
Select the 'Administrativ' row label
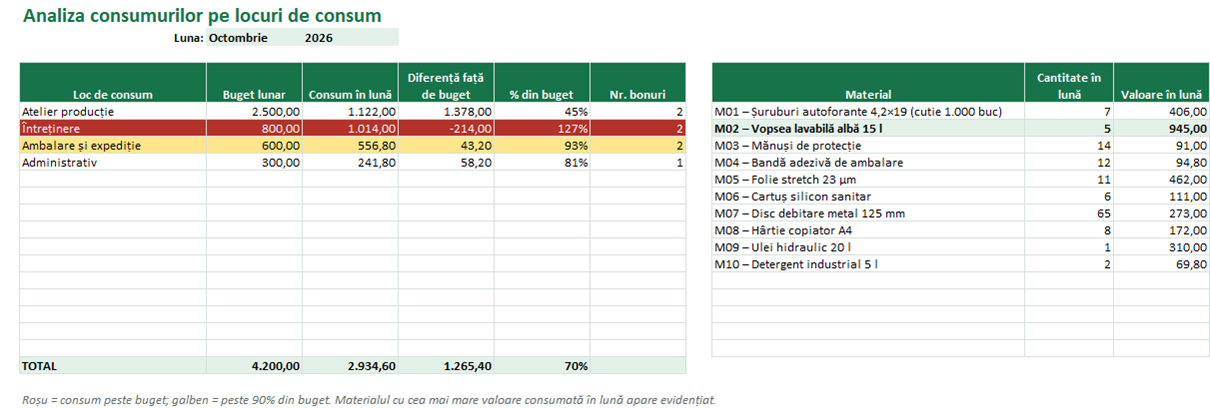pos(113,163)
